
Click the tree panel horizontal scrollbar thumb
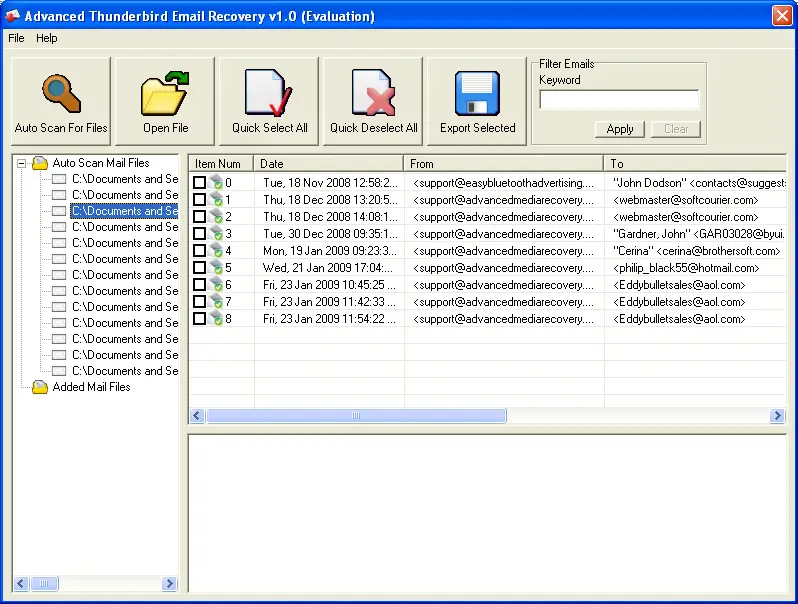[44, 583]
